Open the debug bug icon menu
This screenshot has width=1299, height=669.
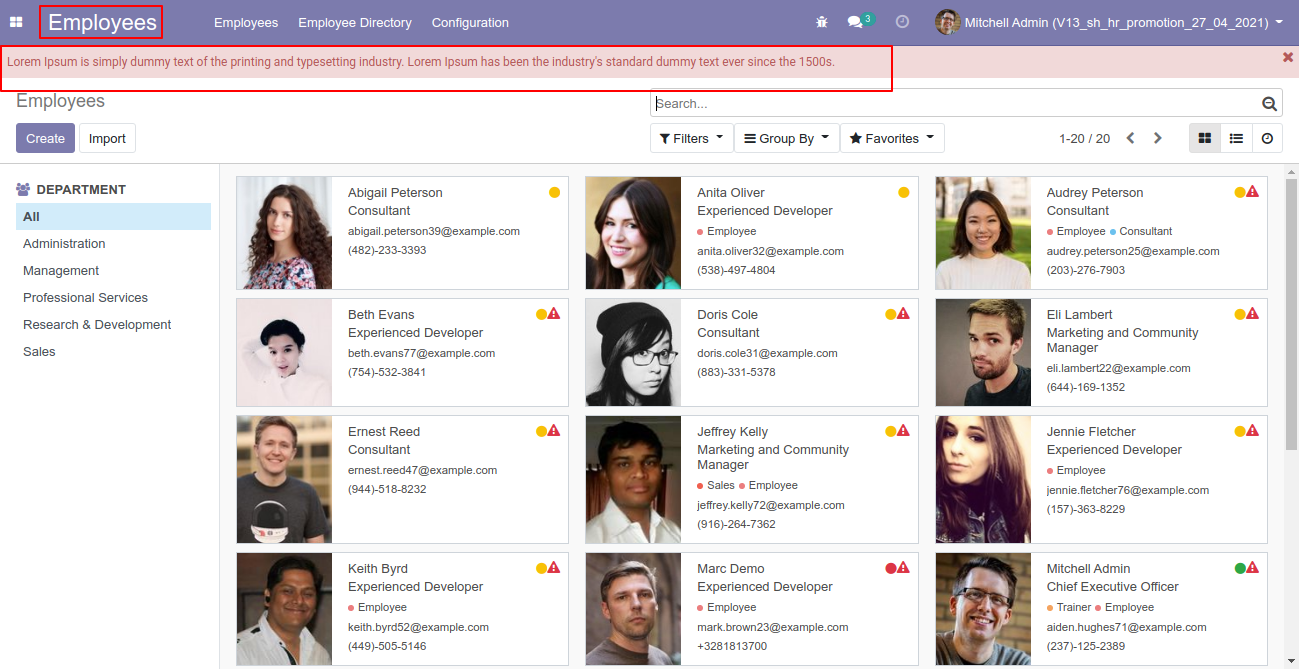click(822, 22)
